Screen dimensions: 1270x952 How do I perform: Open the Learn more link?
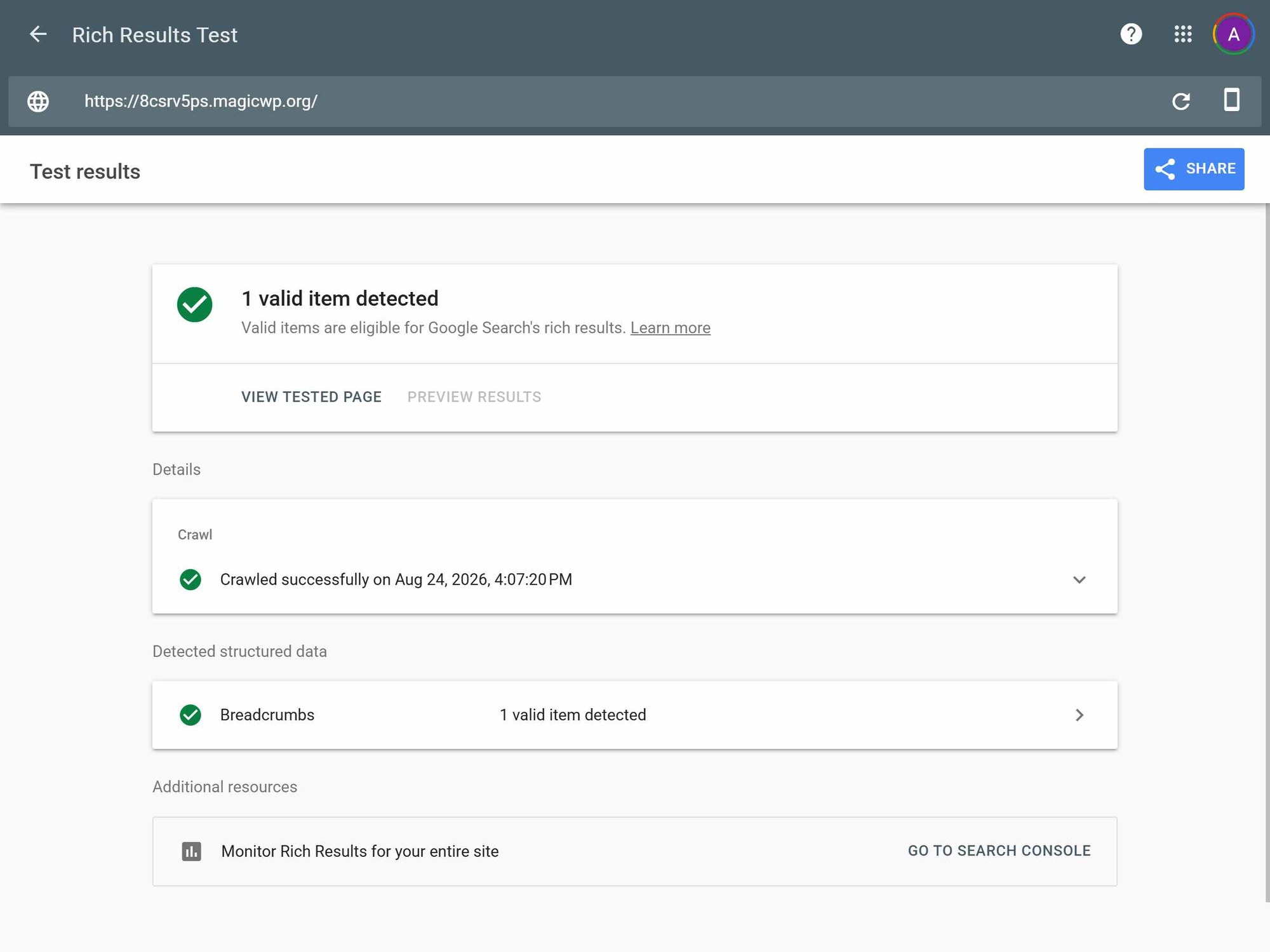671,328
